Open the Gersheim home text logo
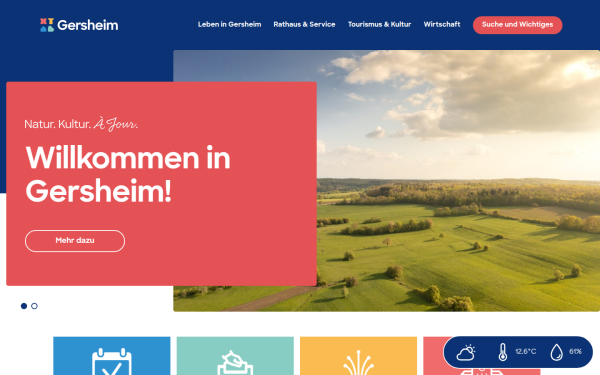Screen dimensions: 600x375 (x=88, y=25)
